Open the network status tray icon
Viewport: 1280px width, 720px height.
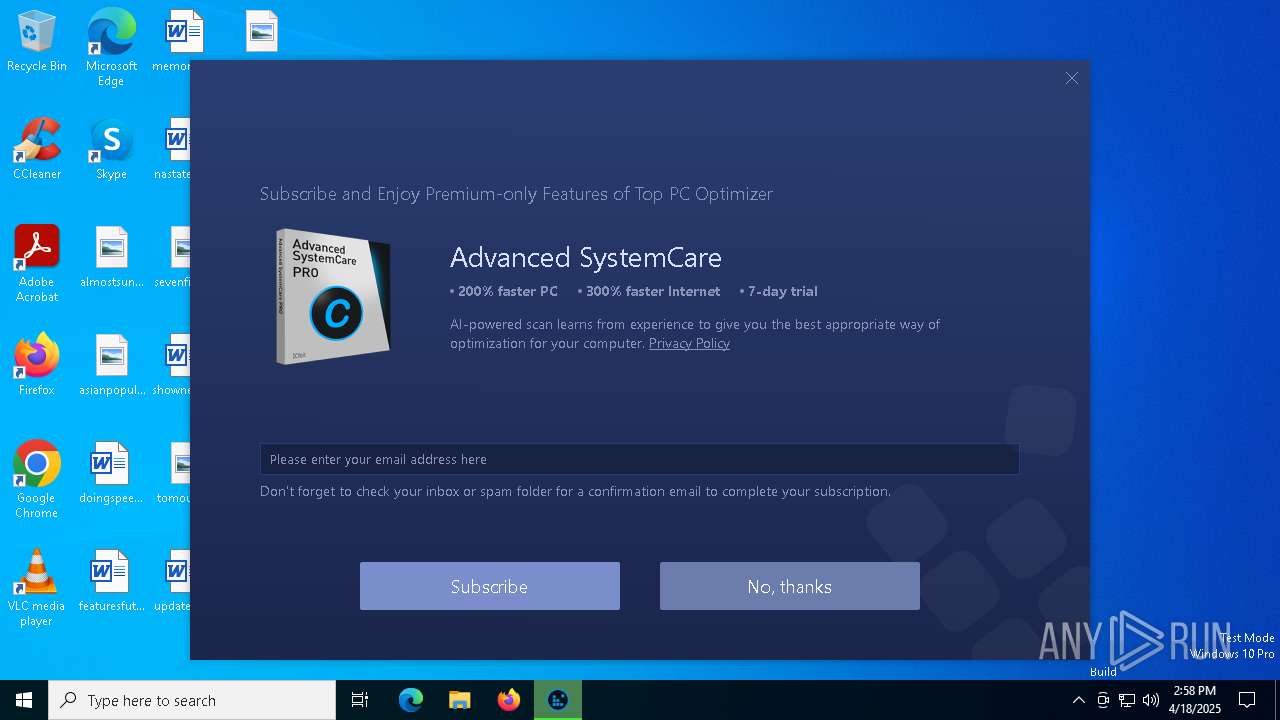1127,700
